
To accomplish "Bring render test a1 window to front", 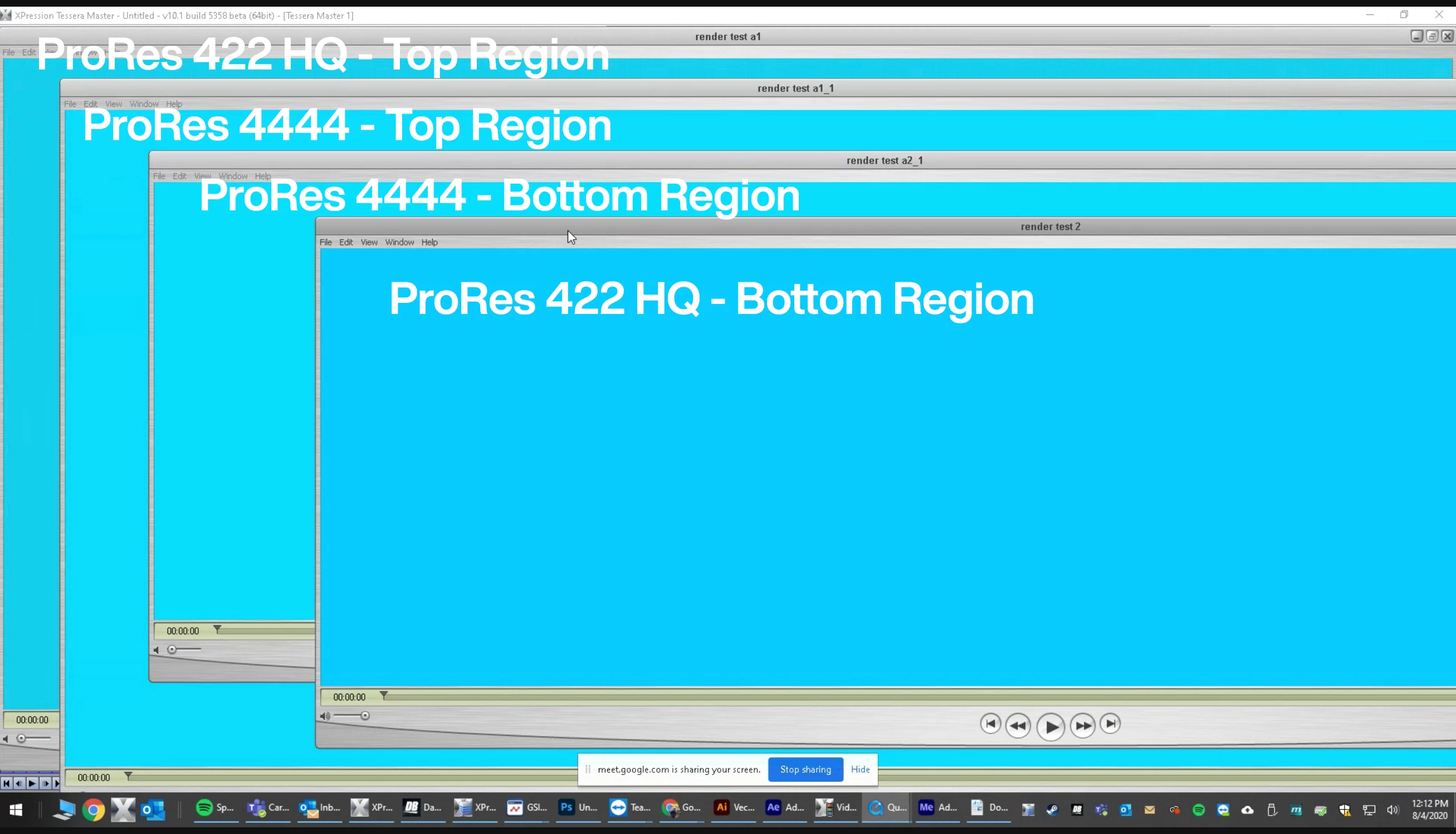I will 727,37.
